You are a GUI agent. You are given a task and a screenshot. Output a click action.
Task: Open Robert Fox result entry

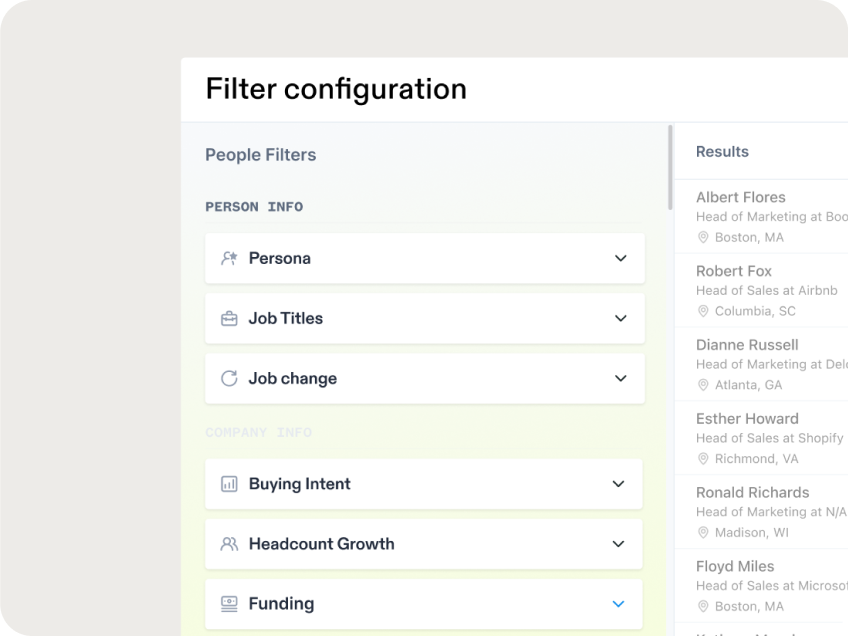click(734, 271)
